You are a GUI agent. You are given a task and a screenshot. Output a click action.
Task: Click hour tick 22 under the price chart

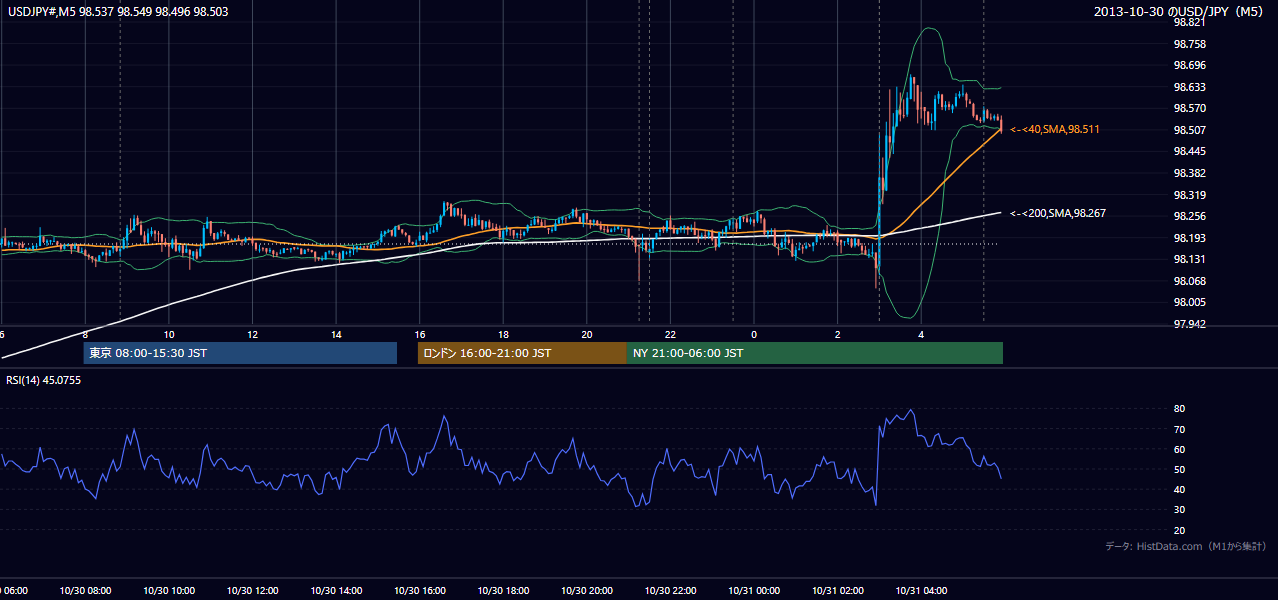pos(670,334)
